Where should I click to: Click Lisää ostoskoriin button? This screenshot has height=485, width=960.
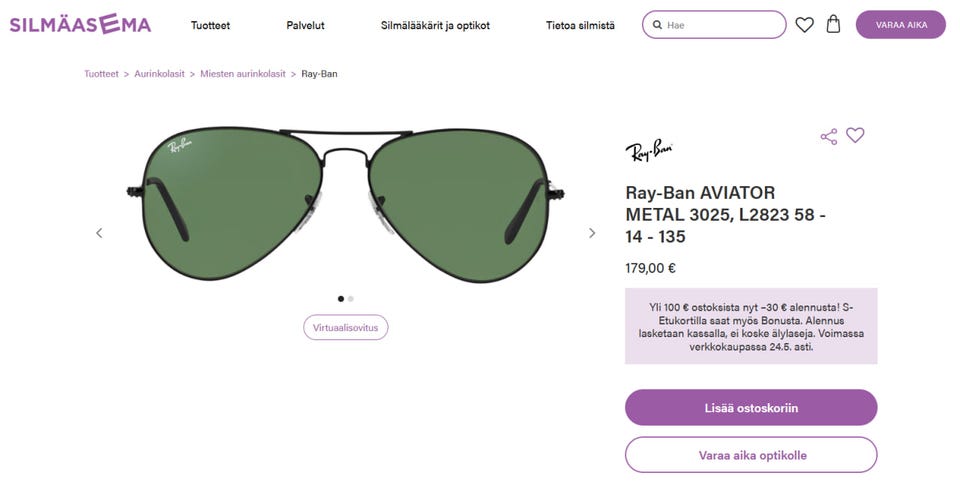click(x=751, y=408)
